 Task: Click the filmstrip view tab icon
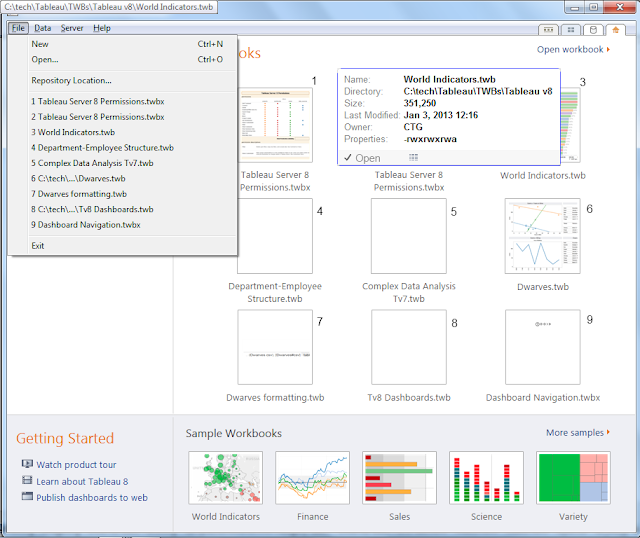(x=548, y=30)
